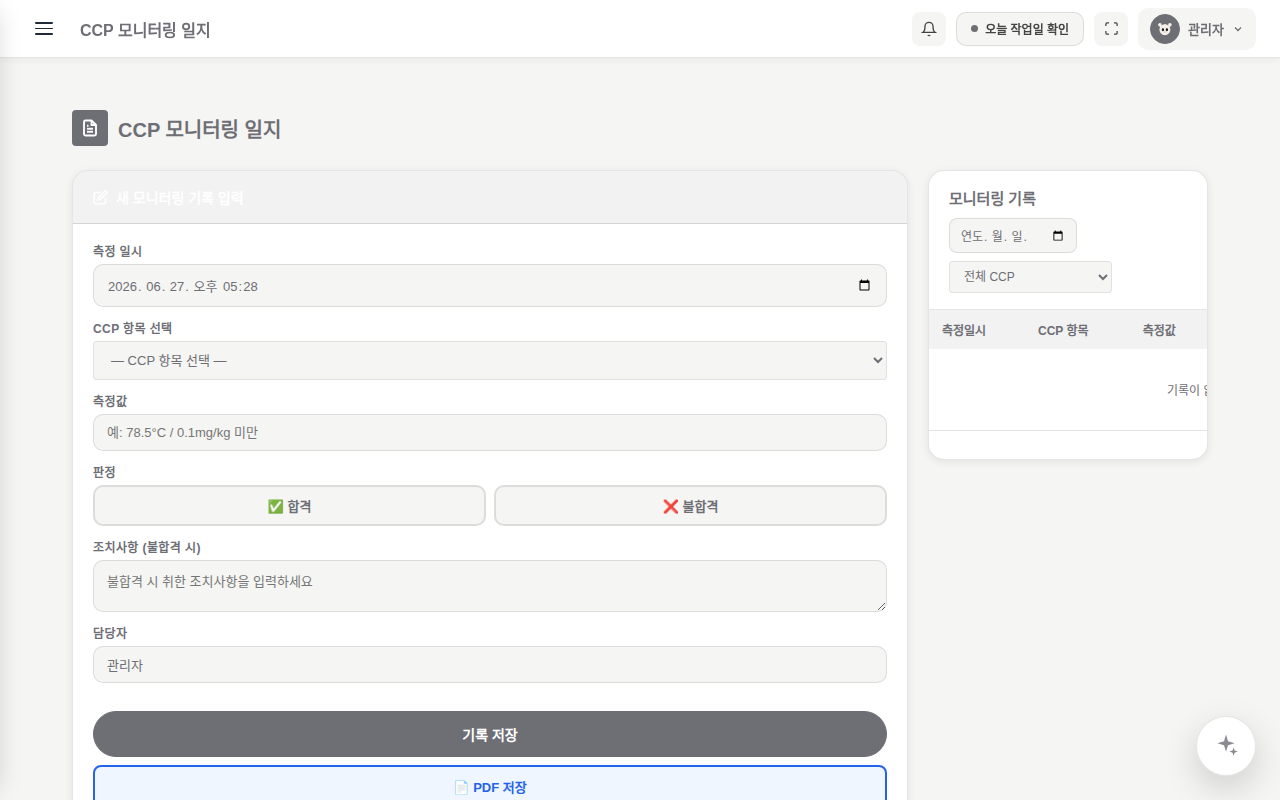
Task: Expand the 관리자 user menu chevron
Action: (1238, 29)
